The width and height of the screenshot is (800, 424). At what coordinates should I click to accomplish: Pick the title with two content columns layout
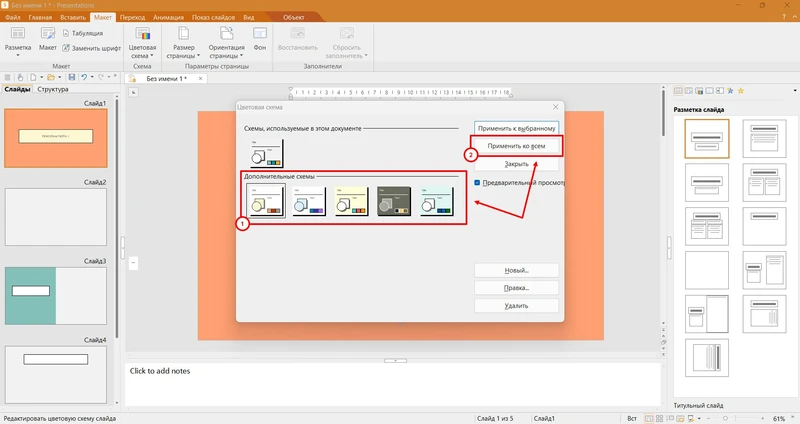point(764,183)
